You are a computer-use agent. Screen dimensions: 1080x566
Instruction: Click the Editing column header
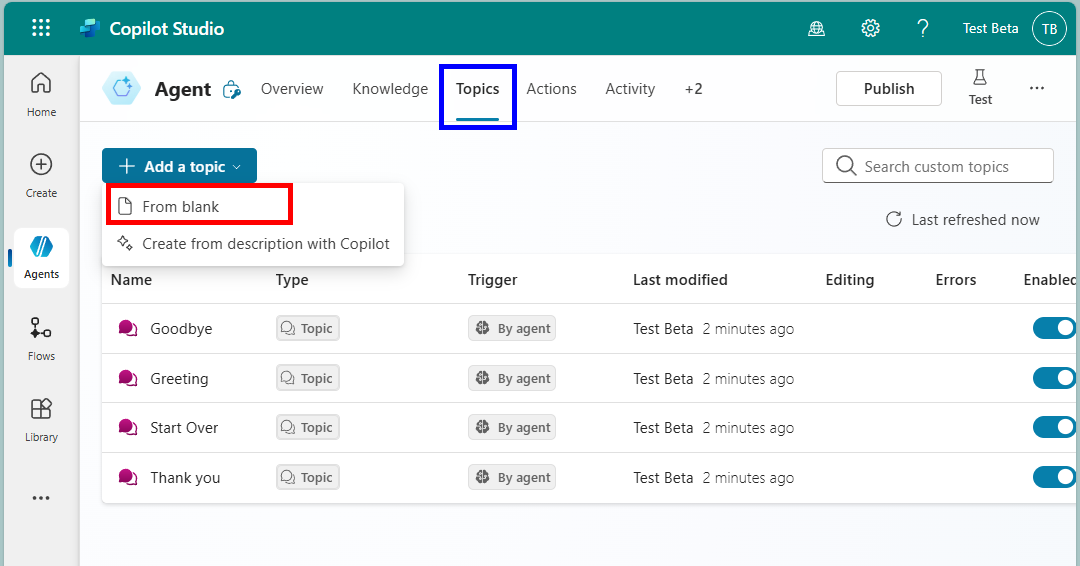point(849,280)
